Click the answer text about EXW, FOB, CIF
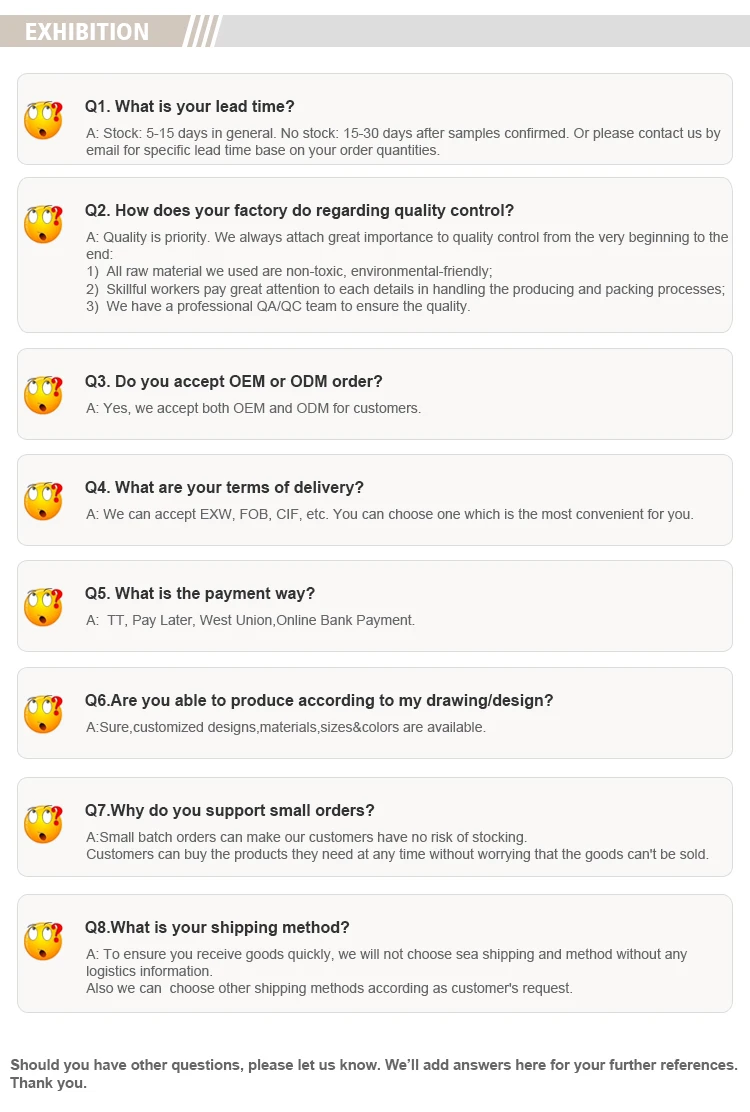This screenshot has width=750, height=1112. pyautogui.click(x=389, y=514)
